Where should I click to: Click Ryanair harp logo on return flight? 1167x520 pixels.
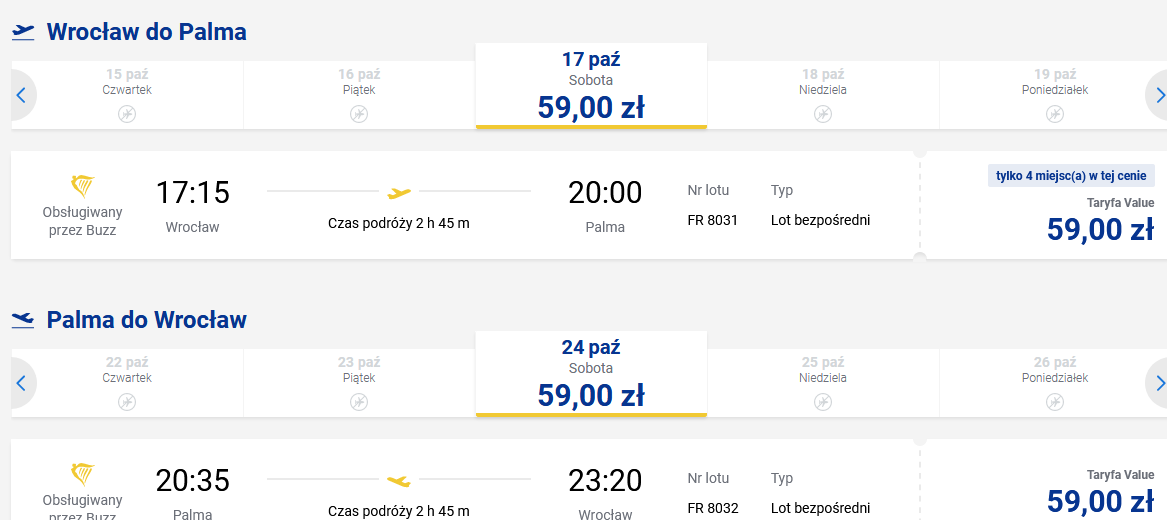83,475
